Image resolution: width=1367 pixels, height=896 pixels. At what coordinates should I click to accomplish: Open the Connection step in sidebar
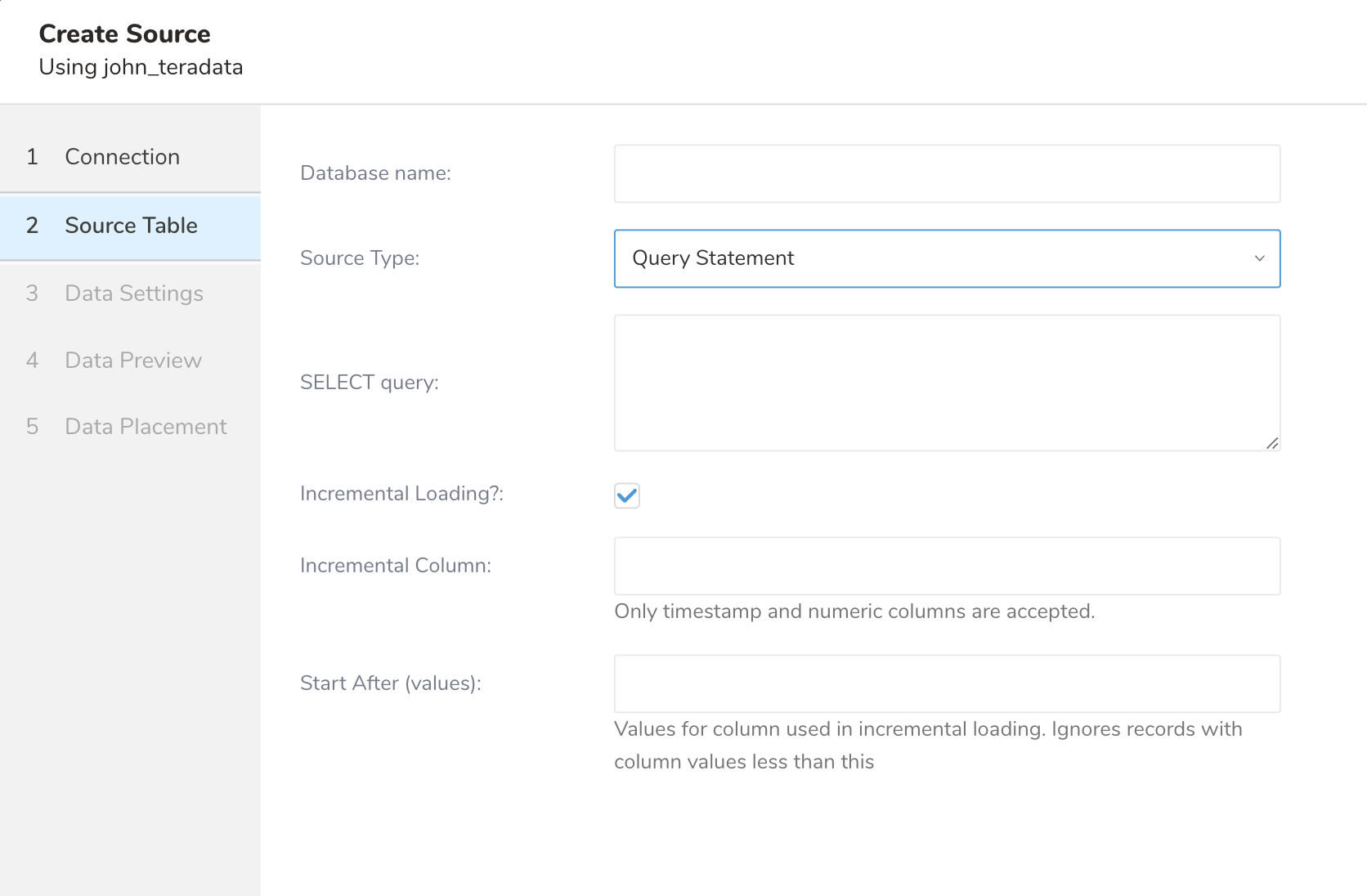click(x=122, y=157)
